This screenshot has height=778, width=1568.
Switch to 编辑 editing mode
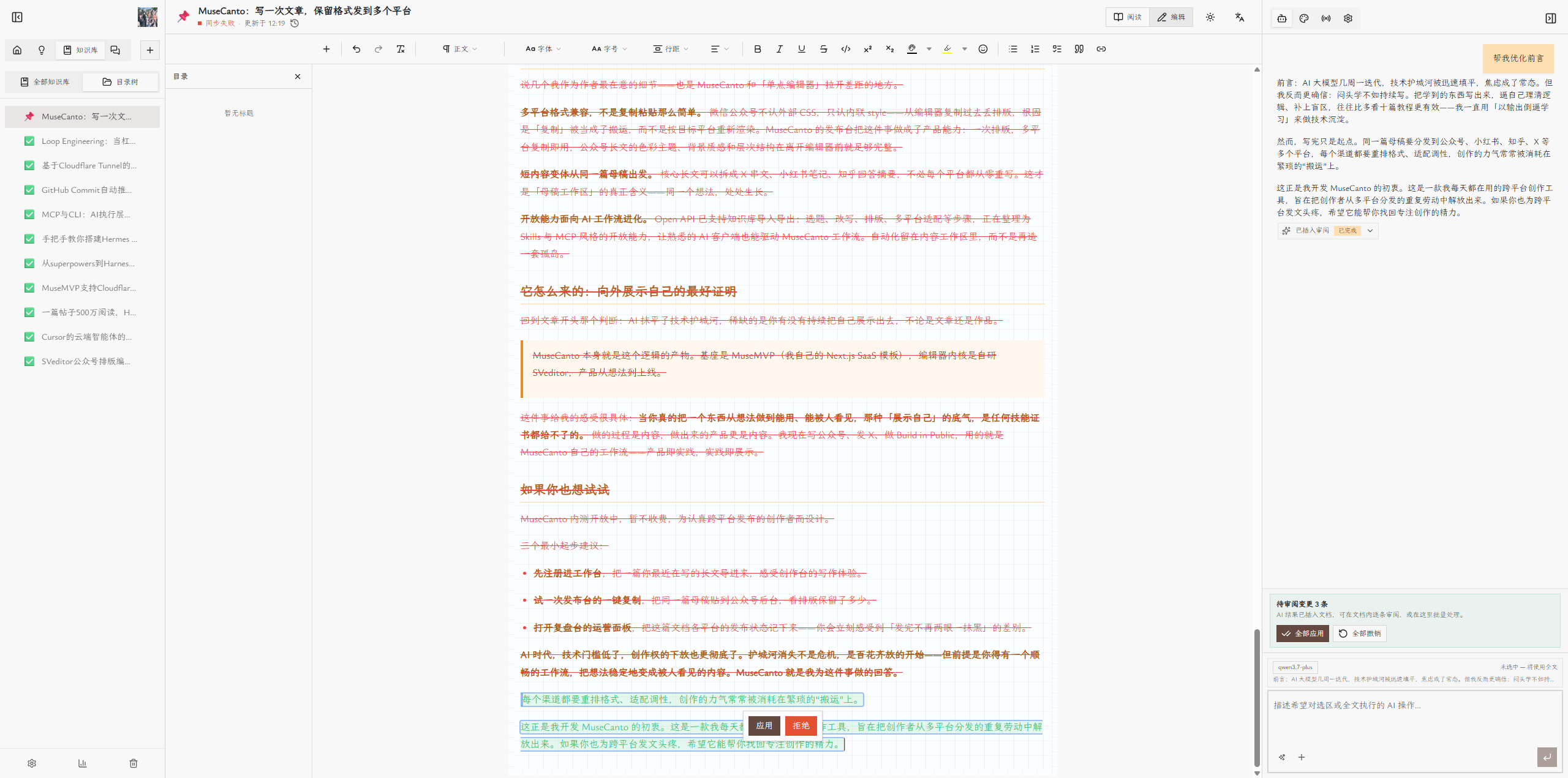pyautogui.click(x=1171, y=17)
